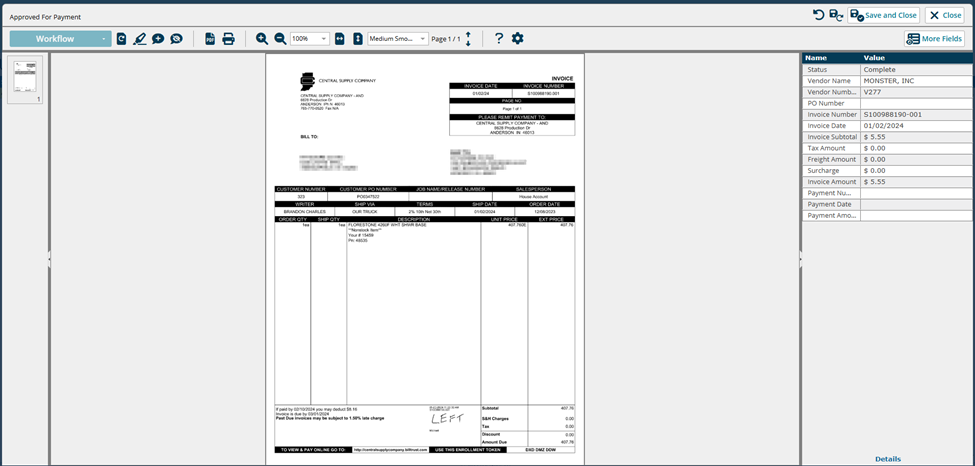Click the PDF export icon
The height and width of the screenshot is (466, 975).
pos(210,39)
